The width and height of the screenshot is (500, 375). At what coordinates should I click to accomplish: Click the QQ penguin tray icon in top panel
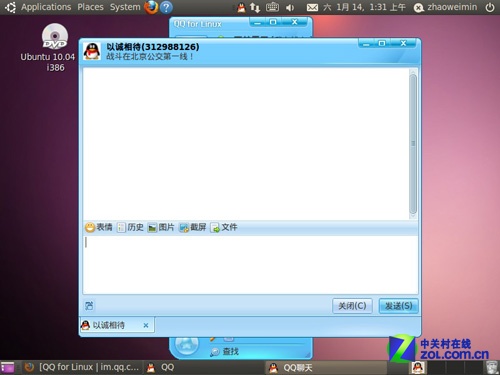pyautogui.click(x=241, y=7)
